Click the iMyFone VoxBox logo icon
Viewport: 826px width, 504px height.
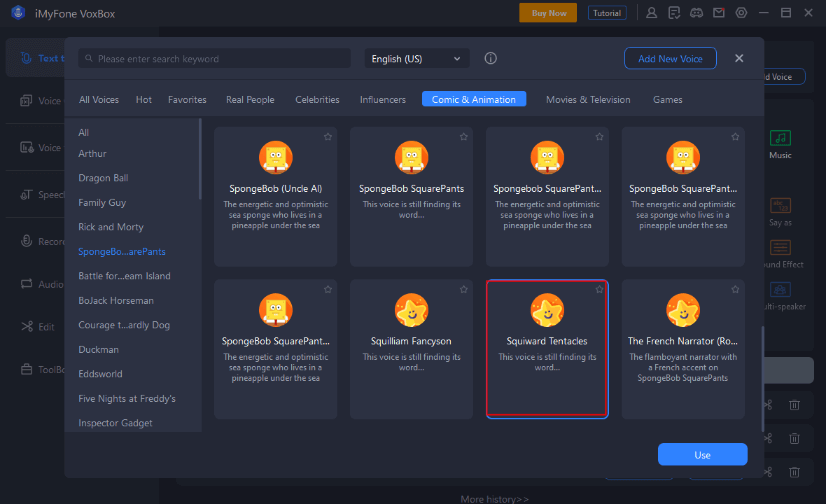point(18,13)
